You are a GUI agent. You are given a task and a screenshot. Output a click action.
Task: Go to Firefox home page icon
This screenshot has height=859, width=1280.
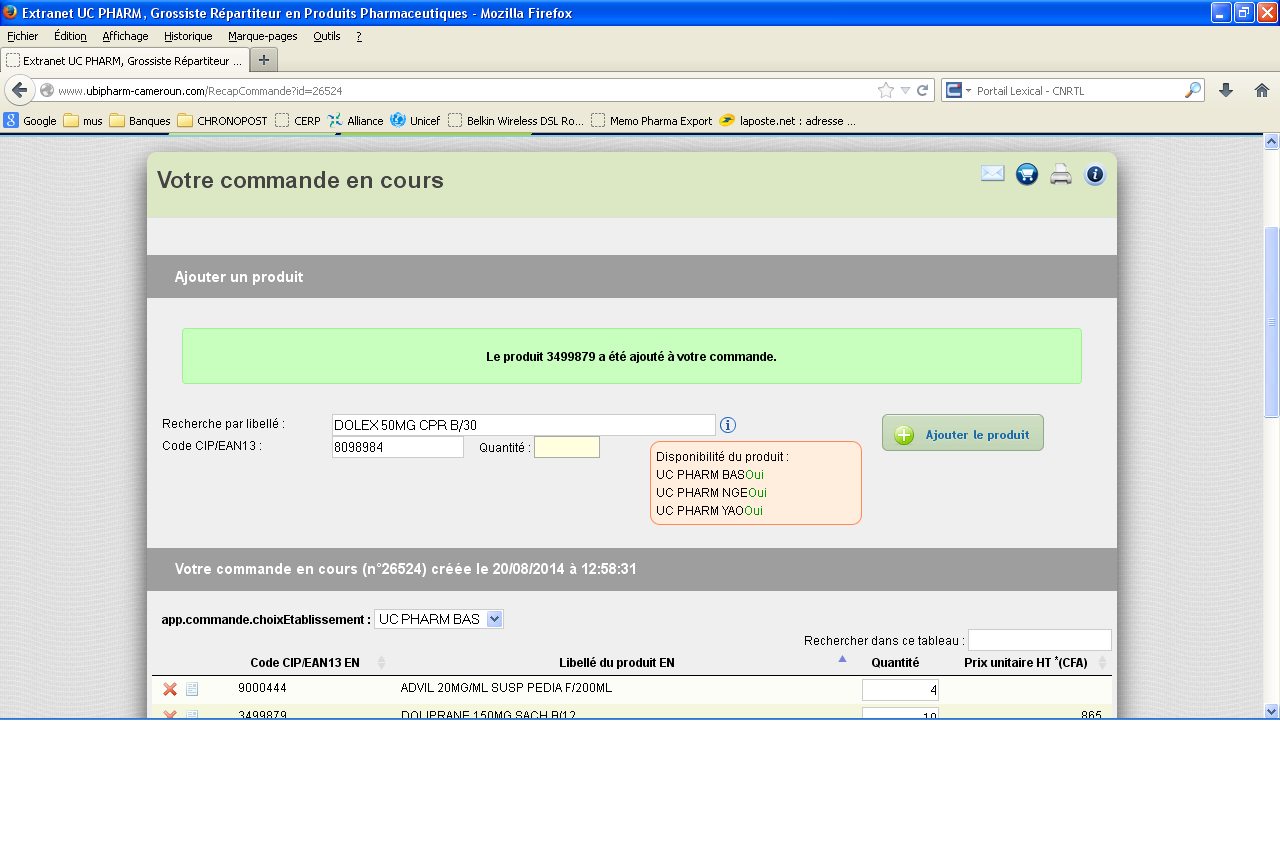tap(1262, 90)
